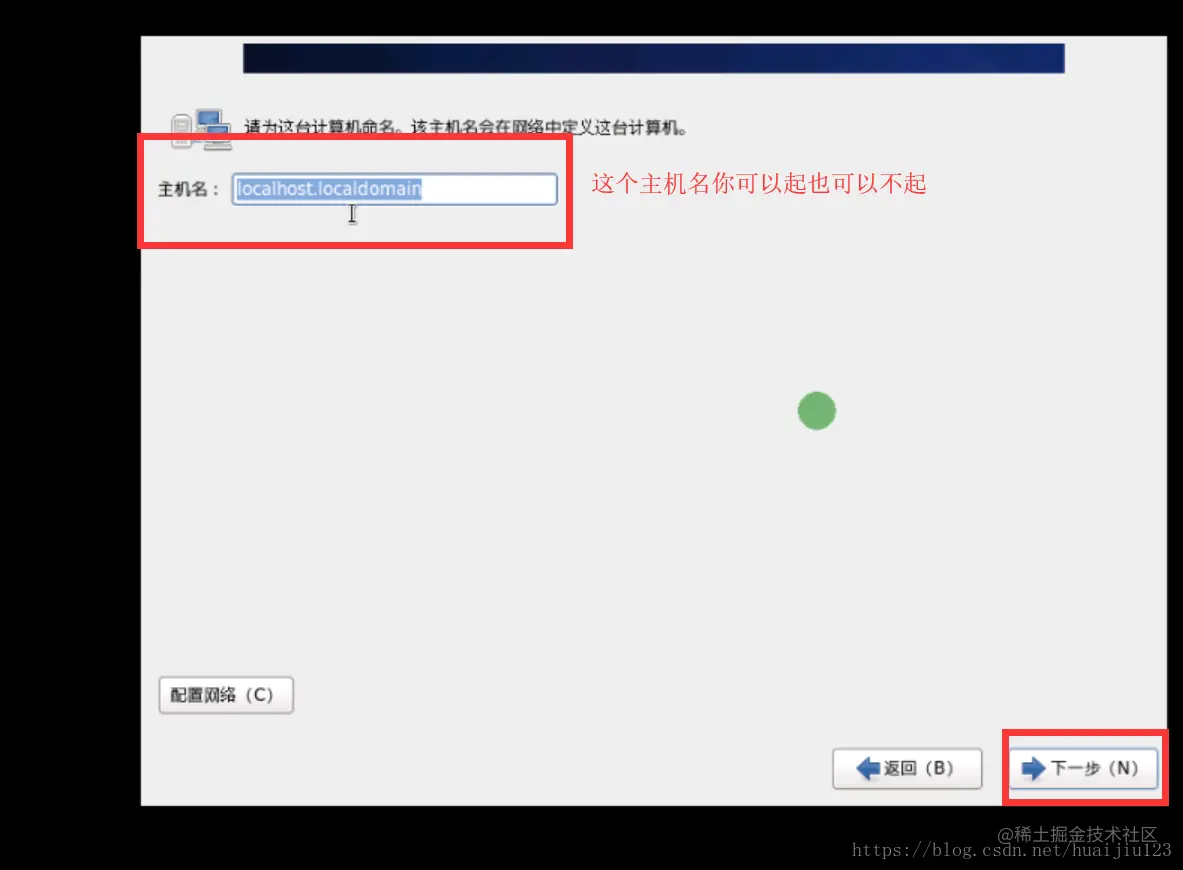
Task: Click the red annotation text about hostname
Action: pyautogui.click(x=758, y=184)
